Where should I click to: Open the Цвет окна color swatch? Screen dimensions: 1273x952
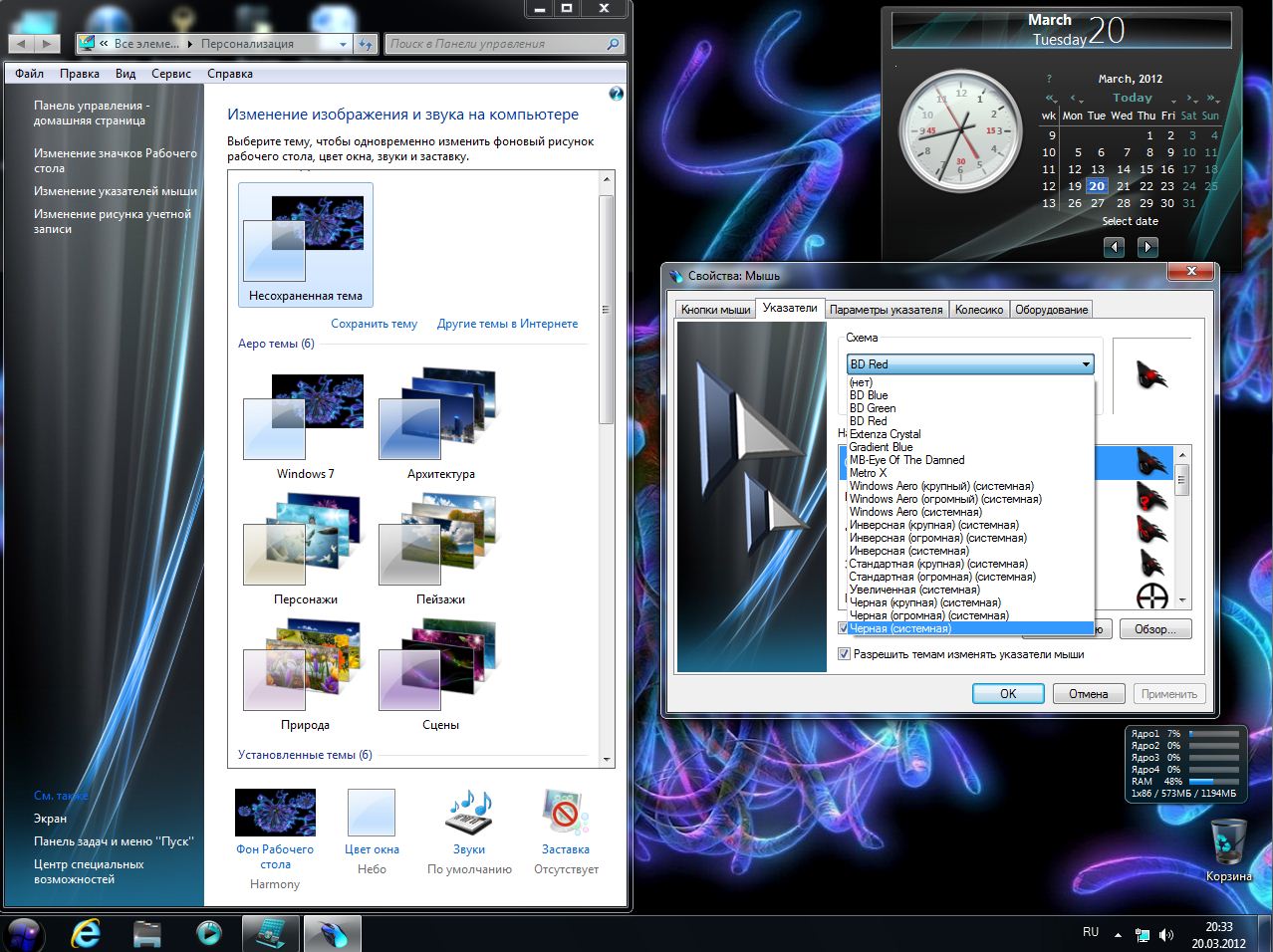[372, 814]
